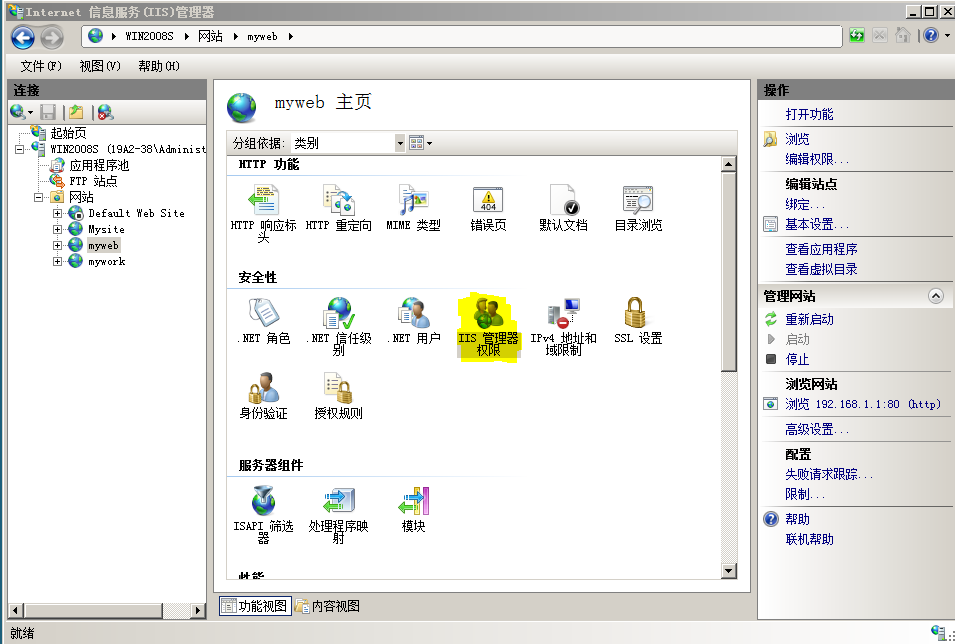
Task: Open 处理程序映射 feature
Action: tap(339, 515)
